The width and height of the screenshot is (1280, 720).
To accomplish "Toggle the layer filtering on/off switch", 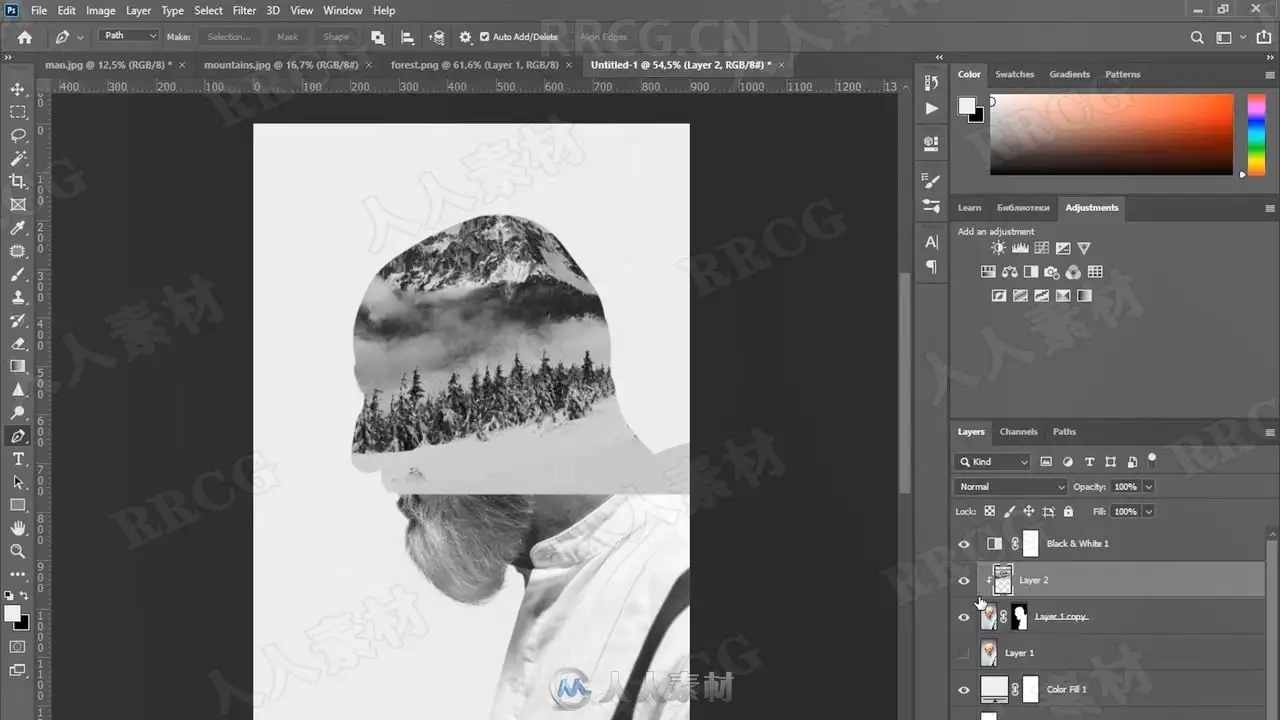I will [1152, 460].
